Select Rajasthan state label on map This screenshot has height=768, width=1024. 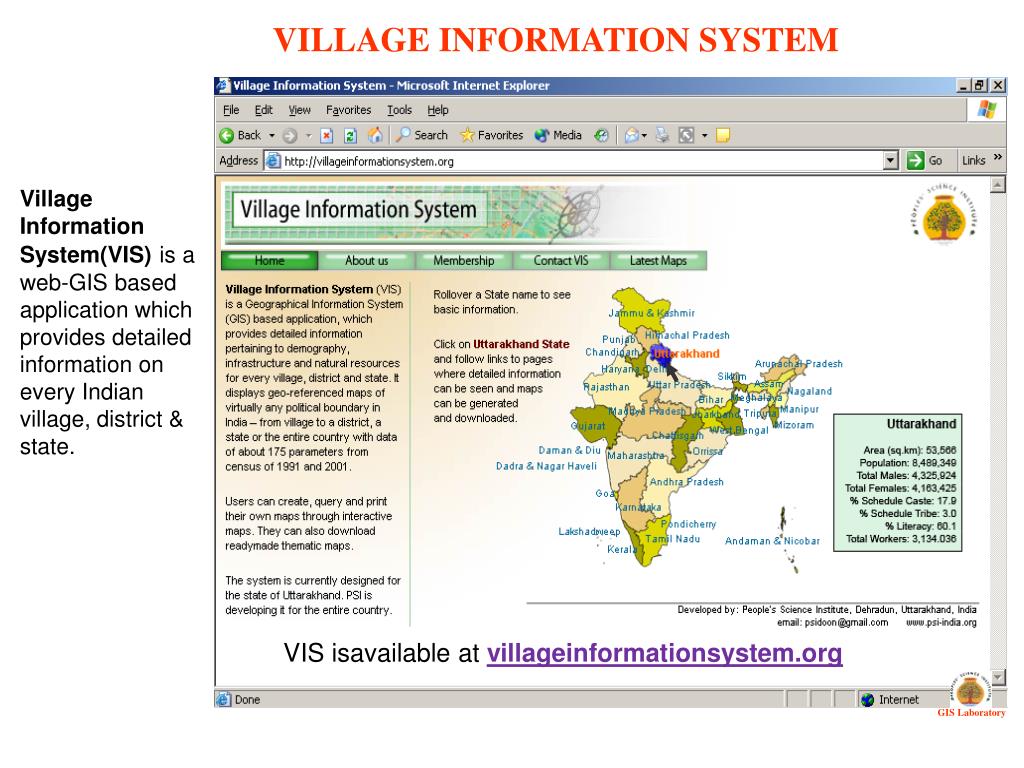click(606, 387)
